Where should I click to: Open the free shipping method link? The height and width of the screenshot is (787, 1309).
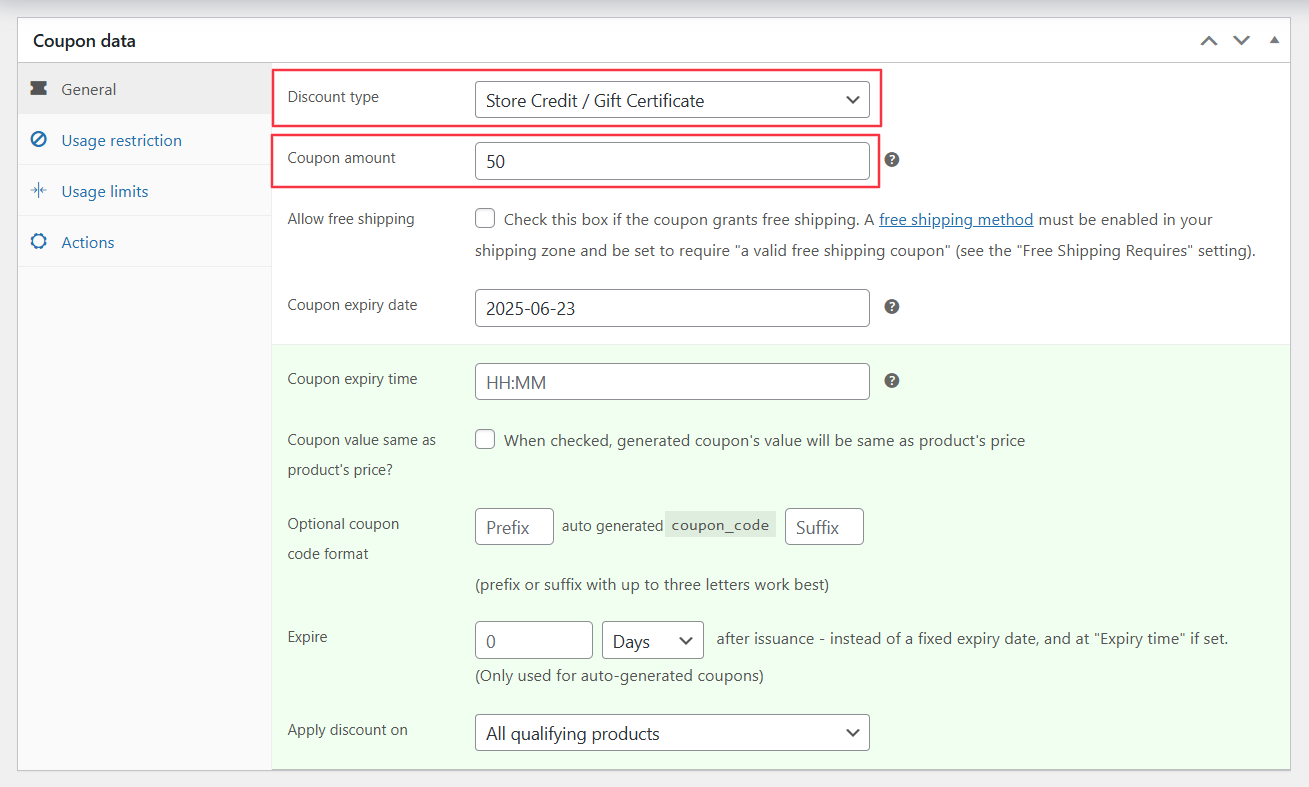coord(955,220)
